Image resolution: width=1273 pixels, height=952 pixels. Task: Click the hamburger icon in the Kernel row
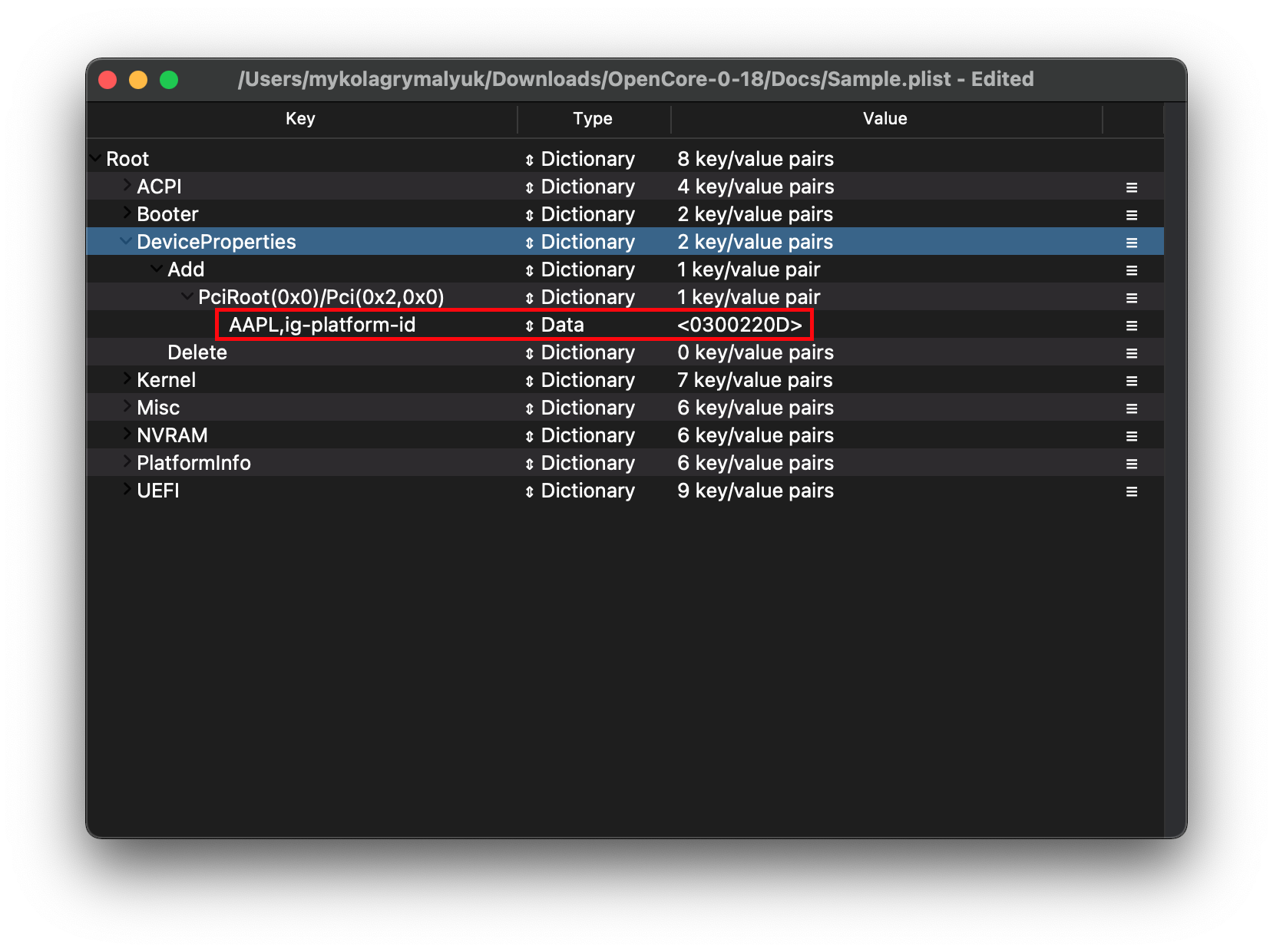coord(1131,381)
